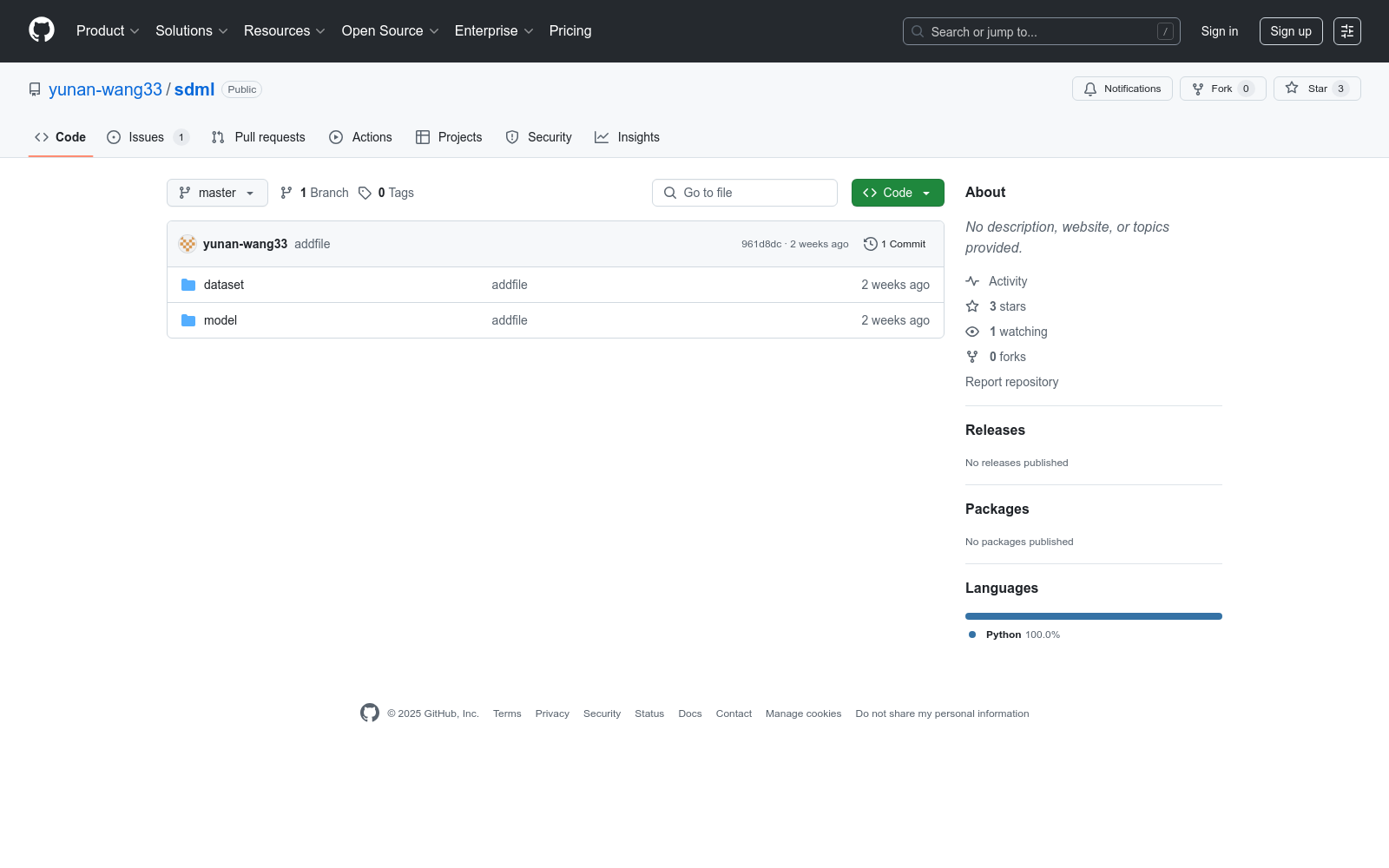The image size is (1389, 868).
Task: Expand the Resources menu
Action: coord(285,30)
